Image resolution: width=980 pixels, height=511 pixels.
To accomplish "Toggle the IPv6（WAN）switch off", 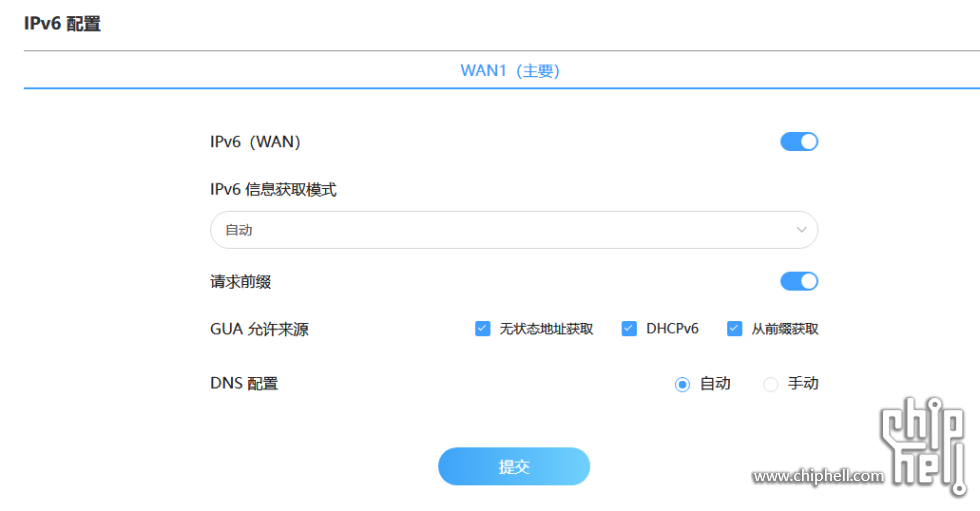I will tap(799, 142).
